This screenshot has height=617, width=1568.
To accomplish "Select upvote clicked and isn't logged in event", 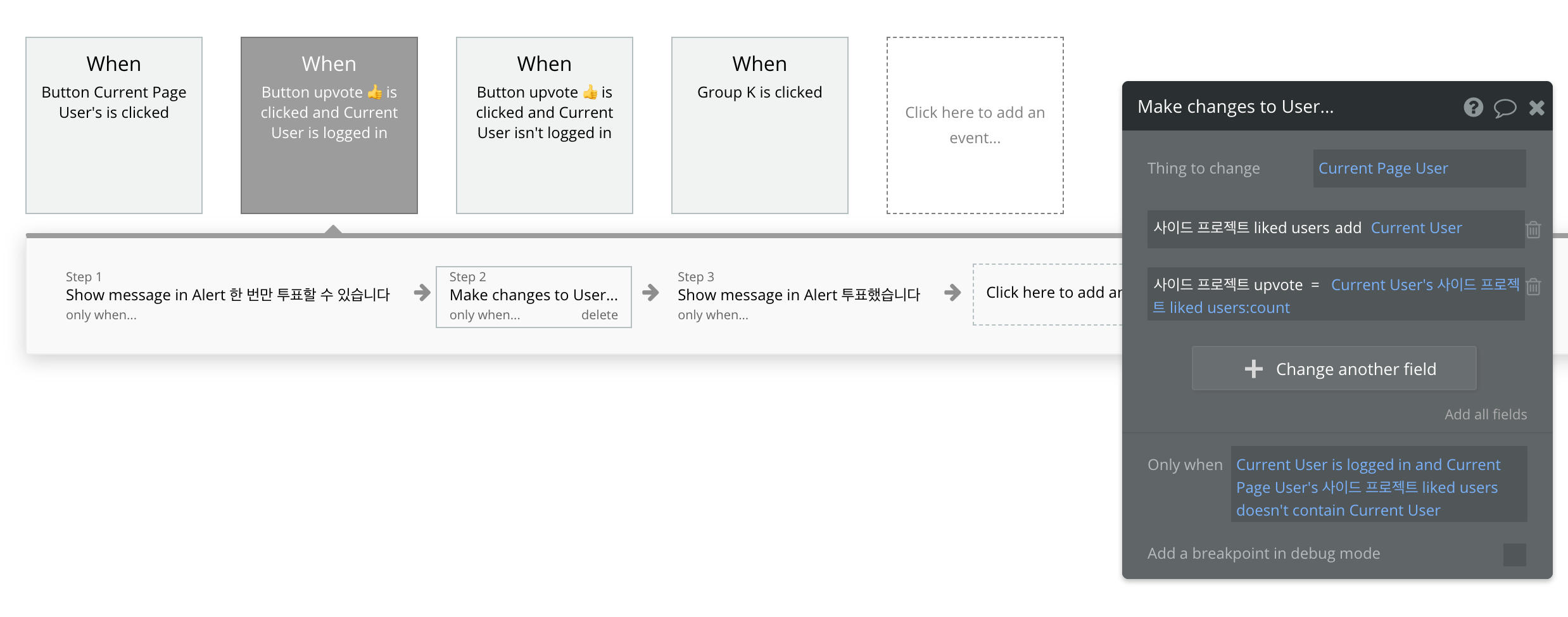I will [545, 125].
